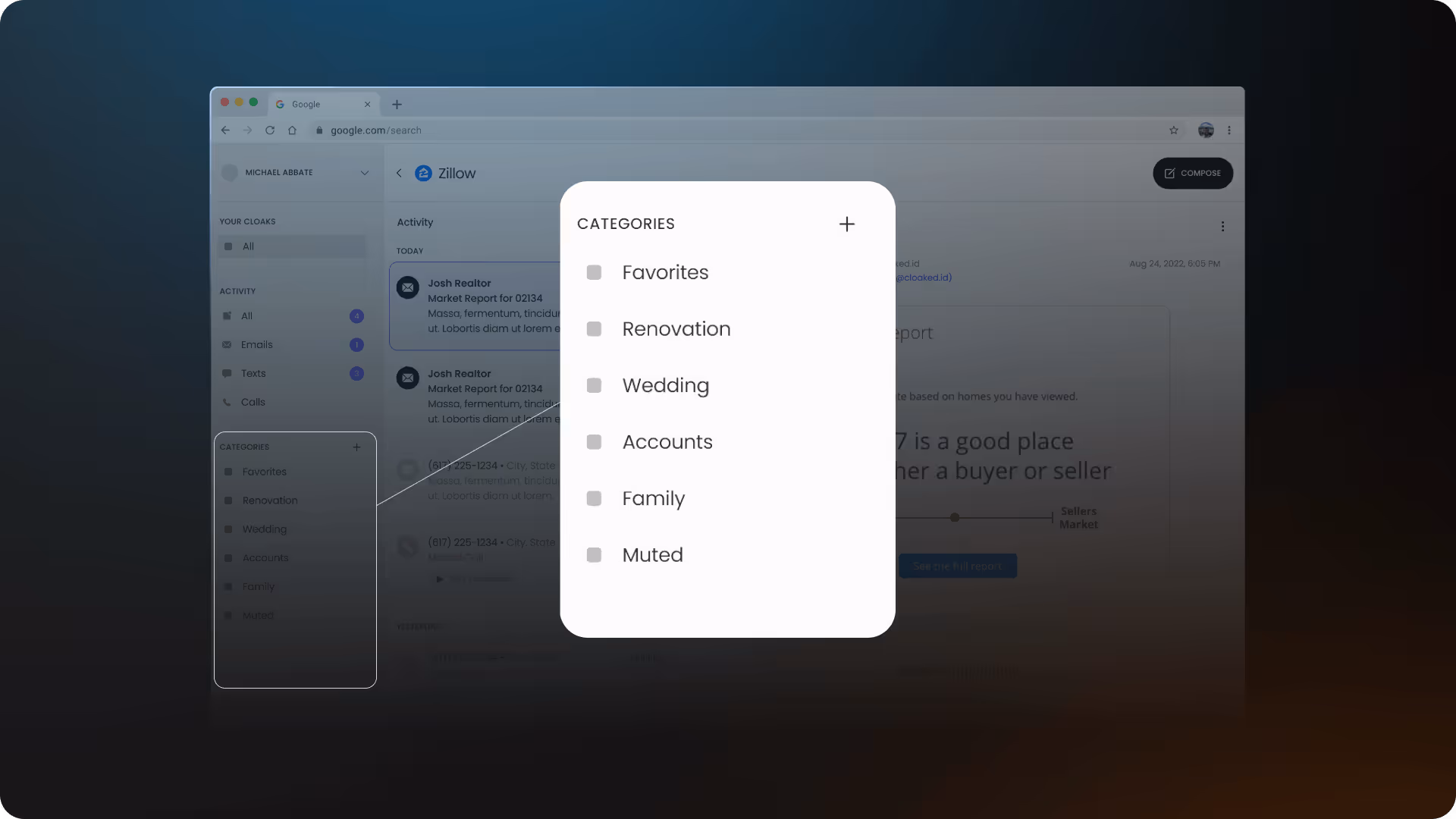Click the plus icon in the enlarged Categories card
The image size is (1456, 819).
tap(846, 224)
